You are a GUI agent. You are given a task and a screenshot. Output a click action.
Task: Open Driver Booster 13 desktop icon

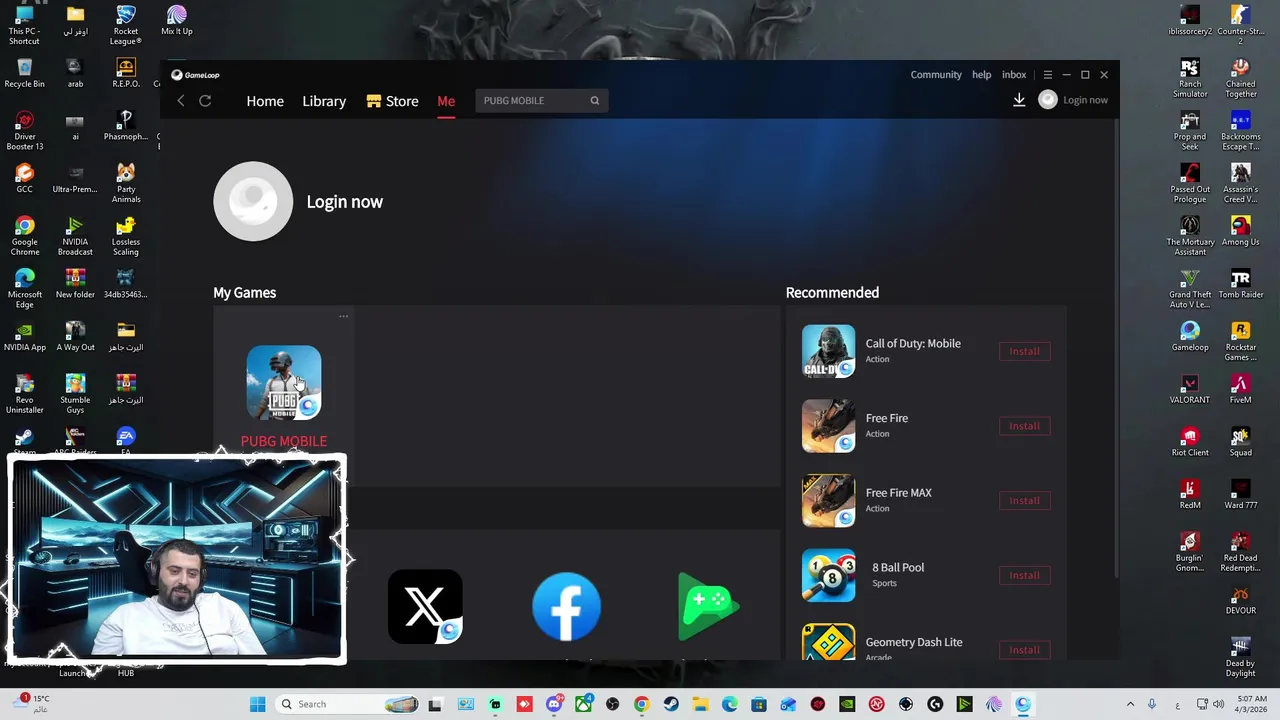pos(25,131)
